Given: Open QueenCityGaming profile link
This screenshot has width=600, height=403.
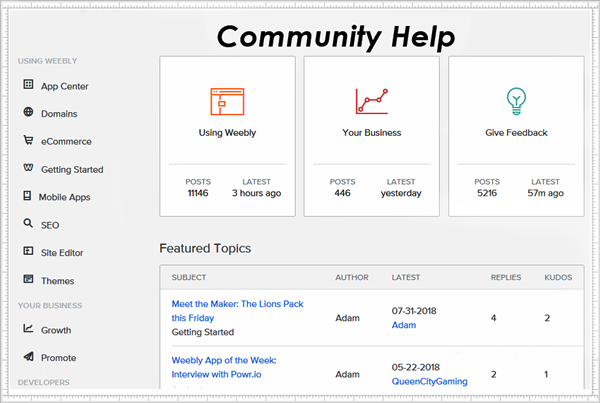Looking at the screenshot, I should click(x=429, y=382).
